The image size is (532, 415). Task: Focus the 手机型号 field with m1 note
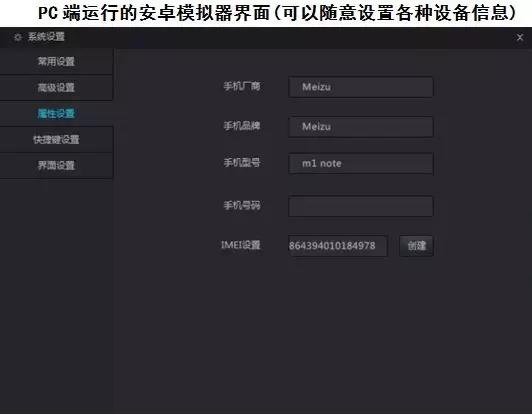coord(361,164)
